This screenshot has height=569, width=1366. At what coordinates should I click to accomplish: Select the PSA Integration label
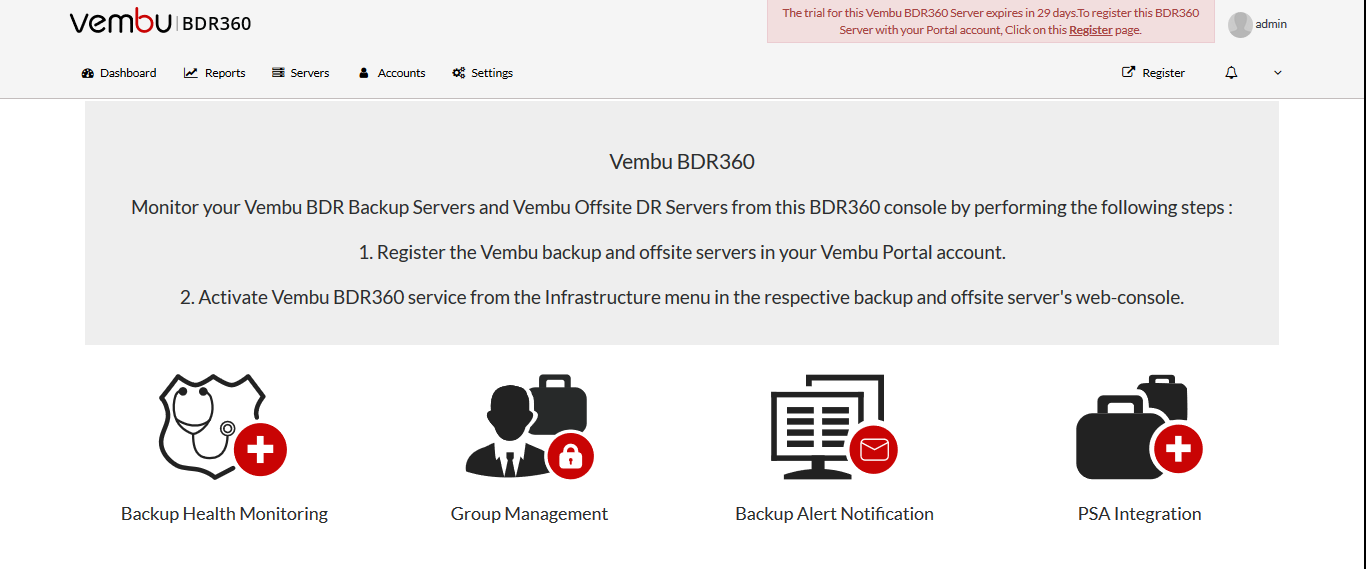tap(1139, 514)
